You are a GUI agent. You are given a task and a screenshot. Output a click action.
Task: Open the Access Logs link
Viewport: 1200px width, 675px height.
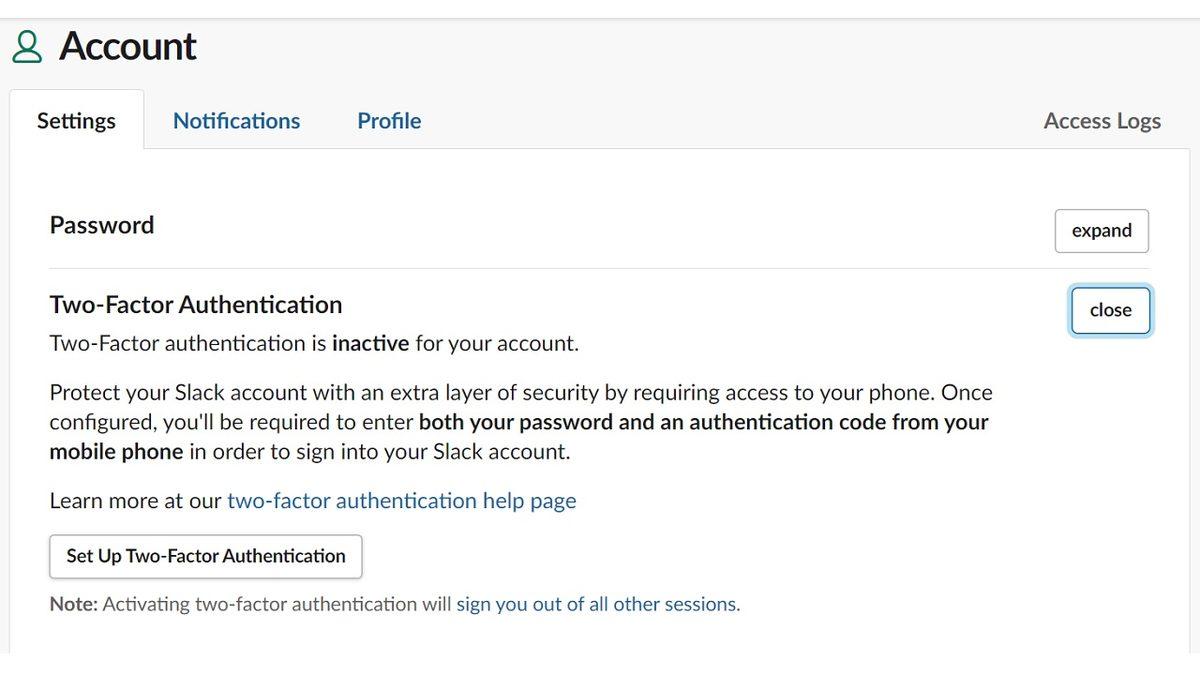click(1102, 121)
